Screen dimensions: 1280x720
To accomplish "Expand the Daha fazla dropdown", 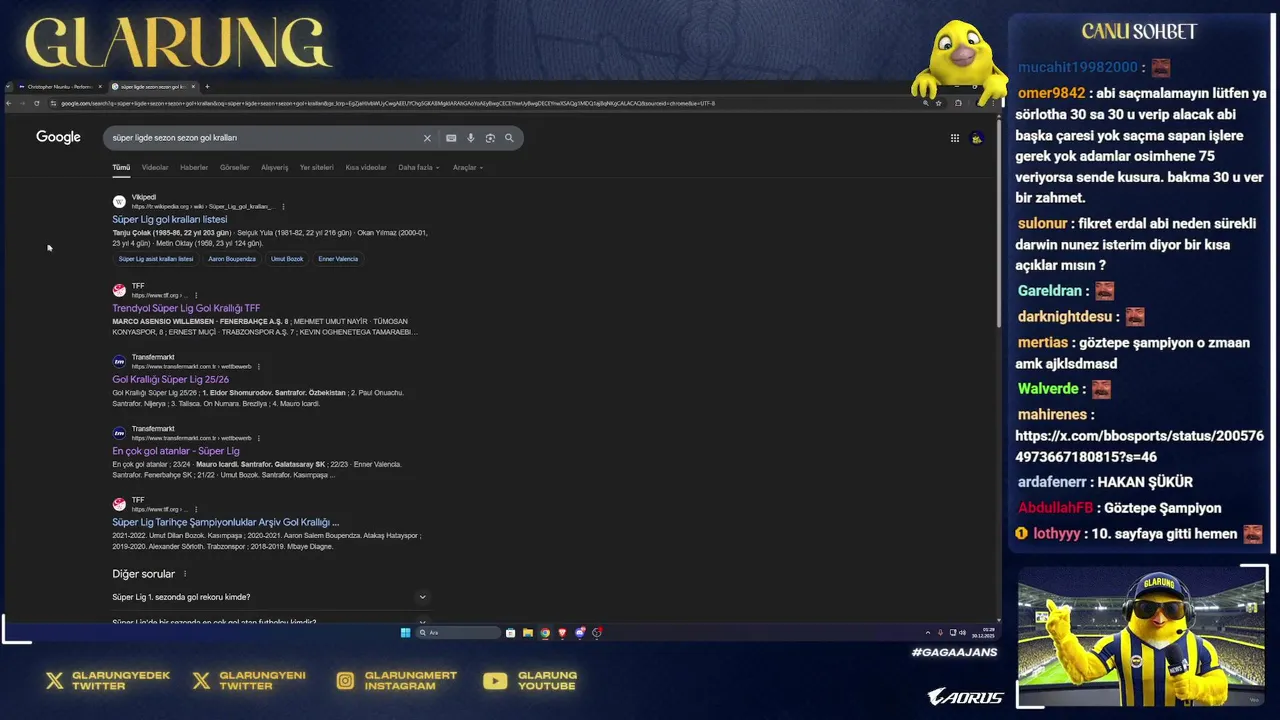I will coord(418,167).
